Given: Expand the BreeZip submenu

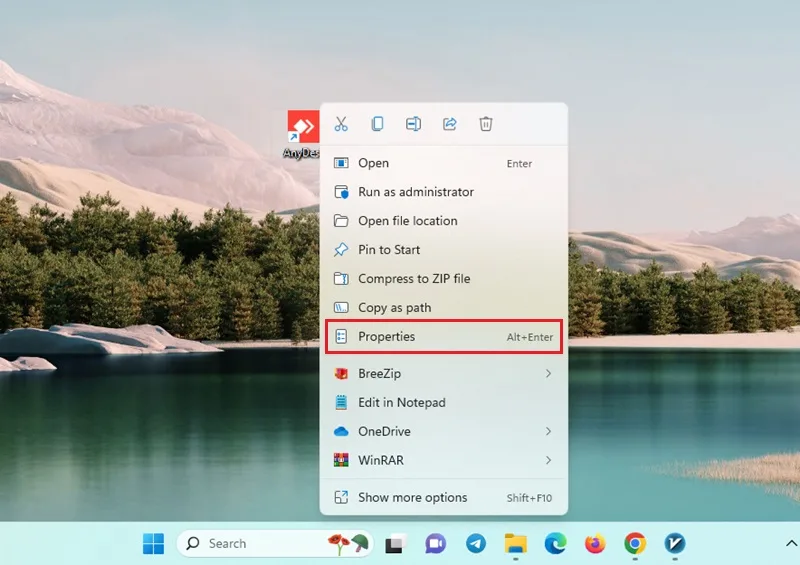Looking at the screenshot, I should click(443, 374).
